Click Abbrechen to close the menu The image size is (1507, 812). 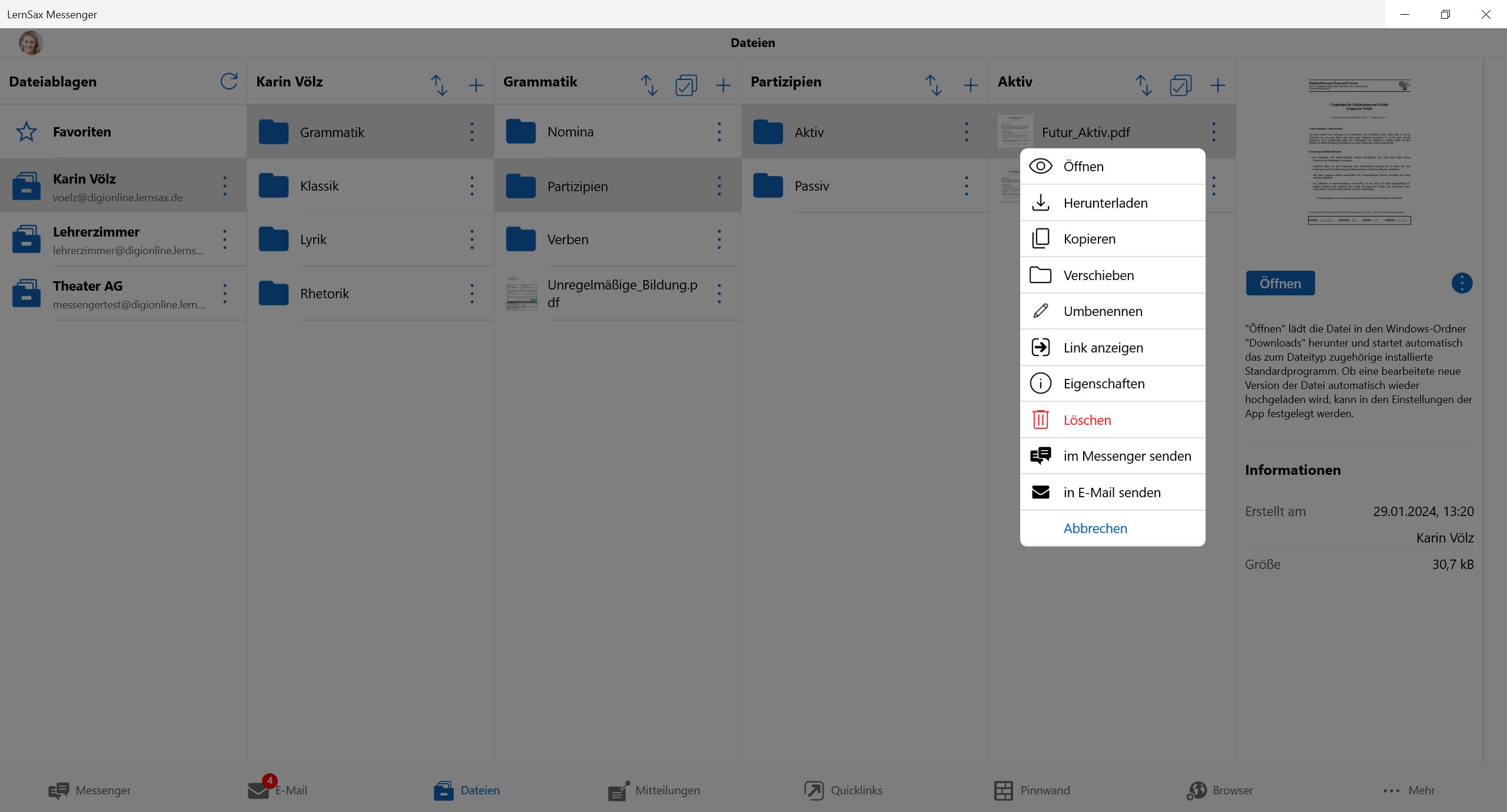[x=1095, y=528]
